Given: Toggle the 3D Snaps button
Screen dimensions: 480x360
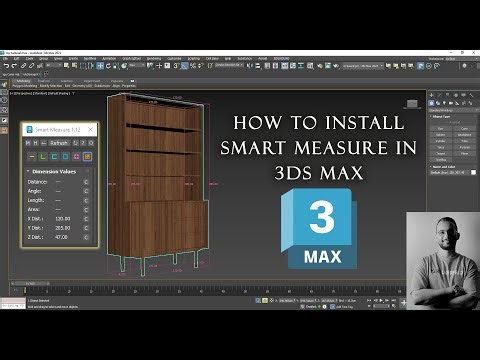Looking at the screenshot, I should [176, 66].
